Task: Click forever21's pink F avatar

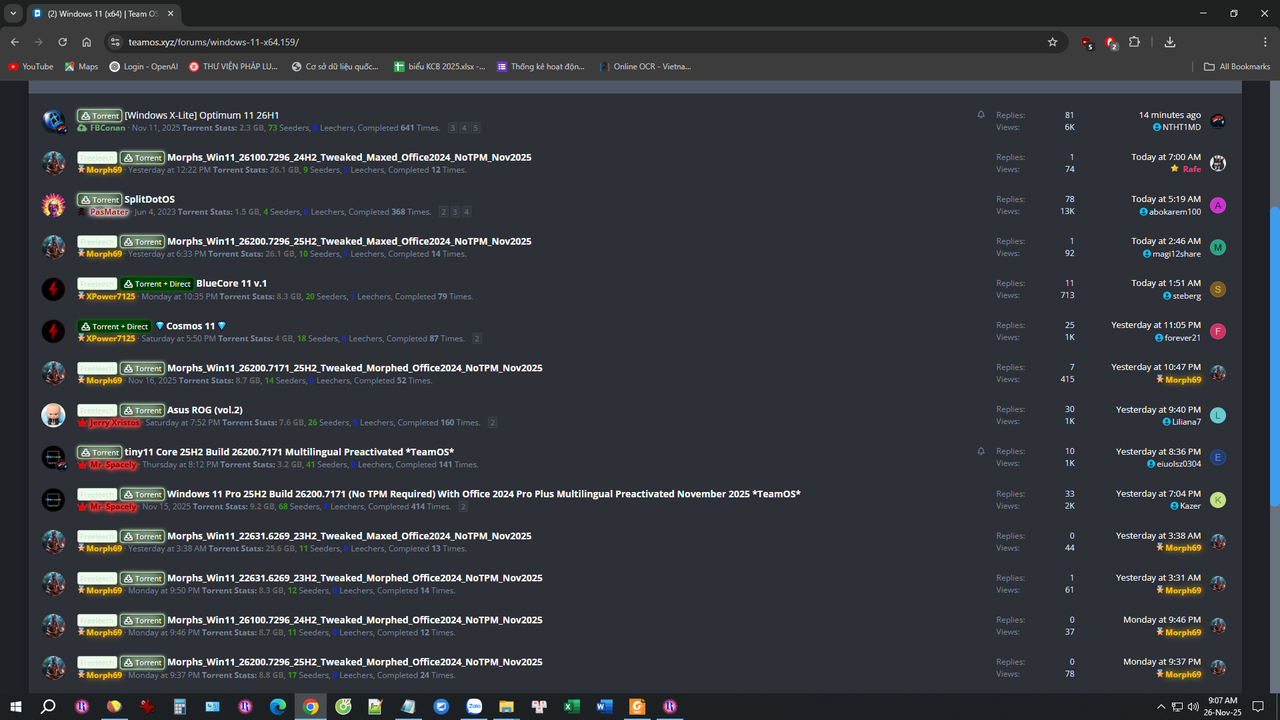Action: click(x=1218, y=331)
